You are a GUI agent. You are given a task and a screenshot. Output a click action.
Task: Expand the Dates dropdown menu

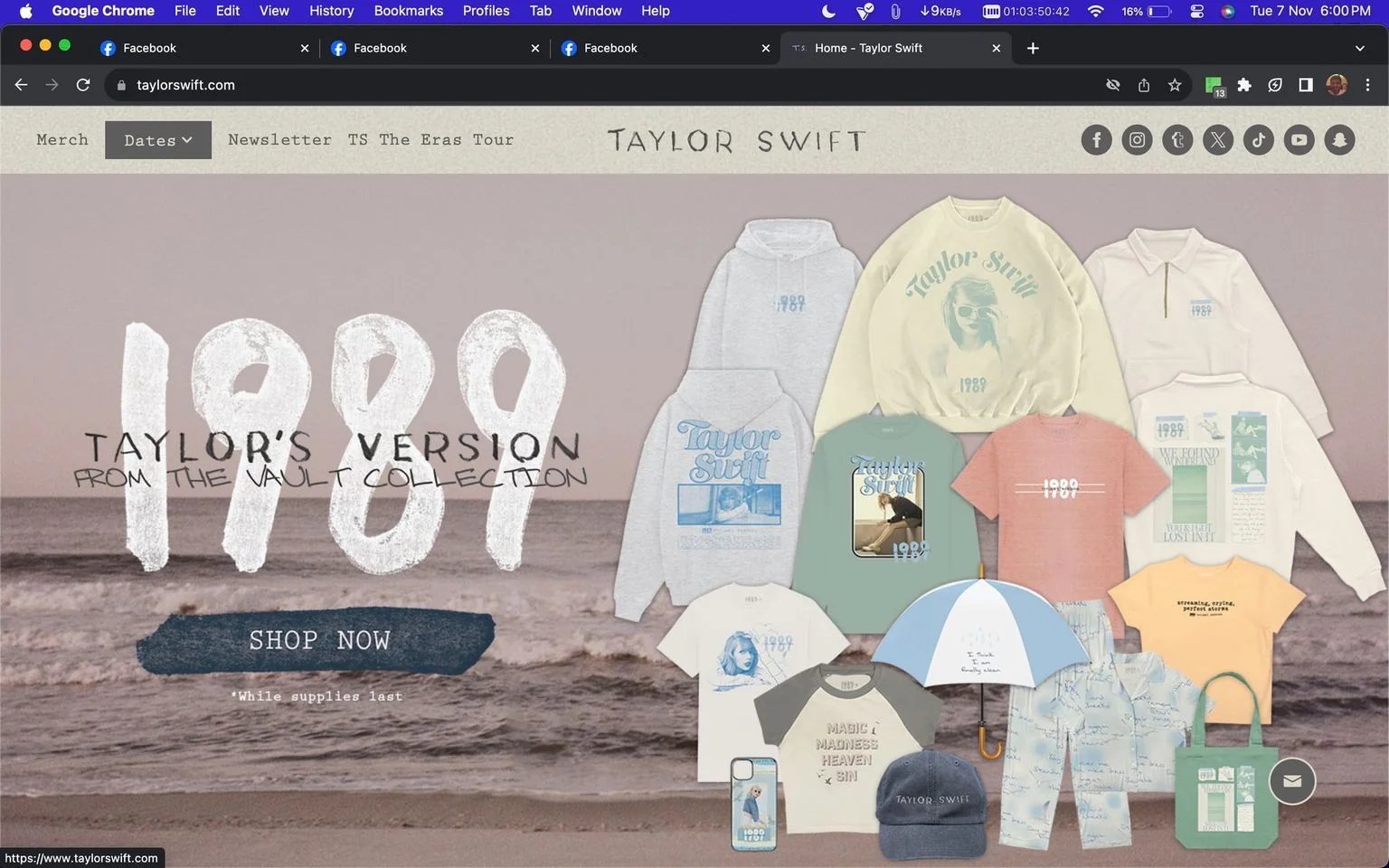point(158,140)
